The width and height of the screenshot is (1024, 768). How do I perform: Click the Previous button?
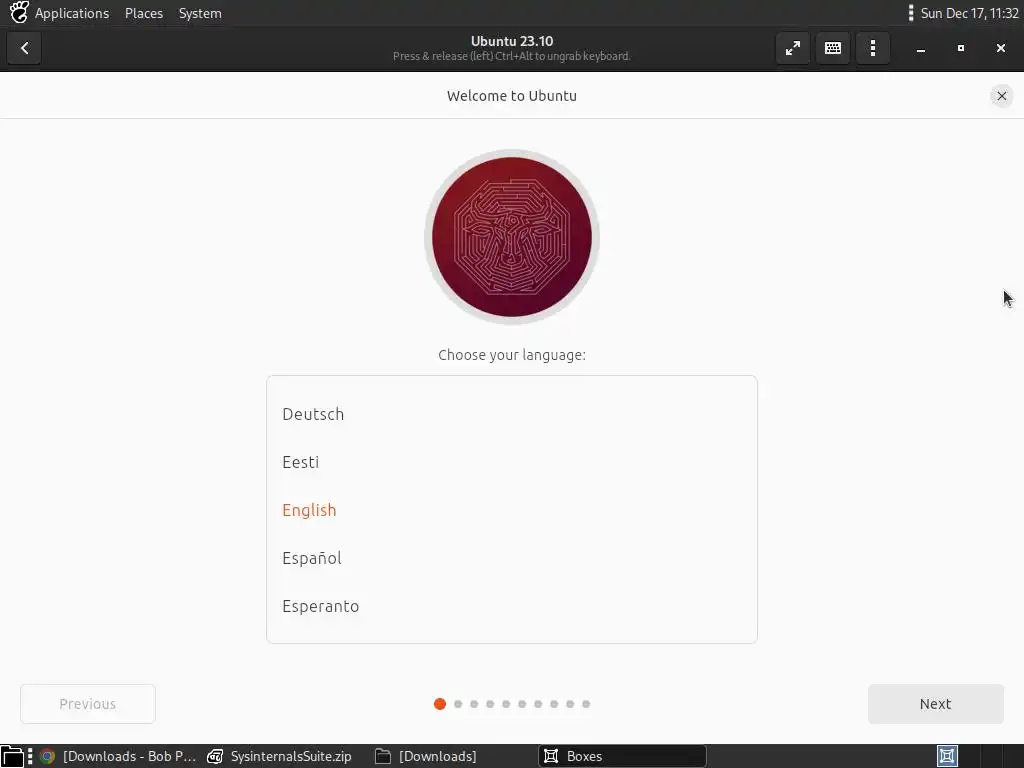(x=88, y=704)
